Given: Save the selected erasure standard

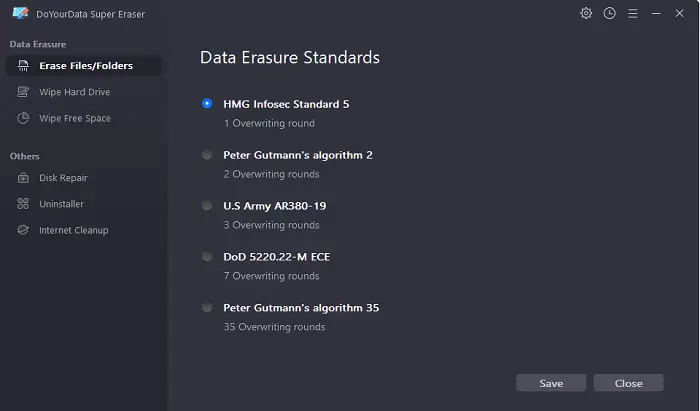Looking at the screenshot, I should click(x=551, y=383).
